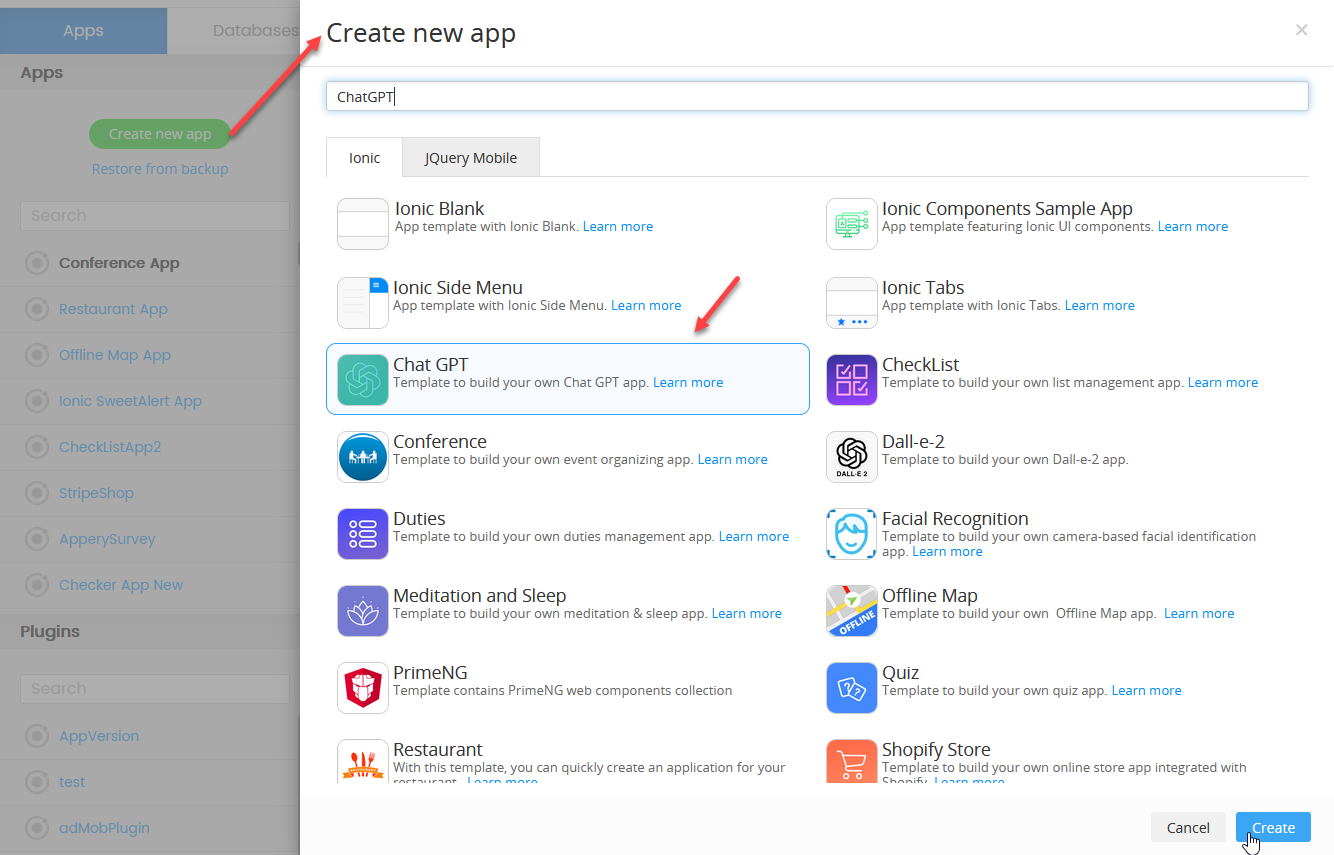Click the icon beside AppVersion plugin
1334x855 pixels.
point(37,736)
